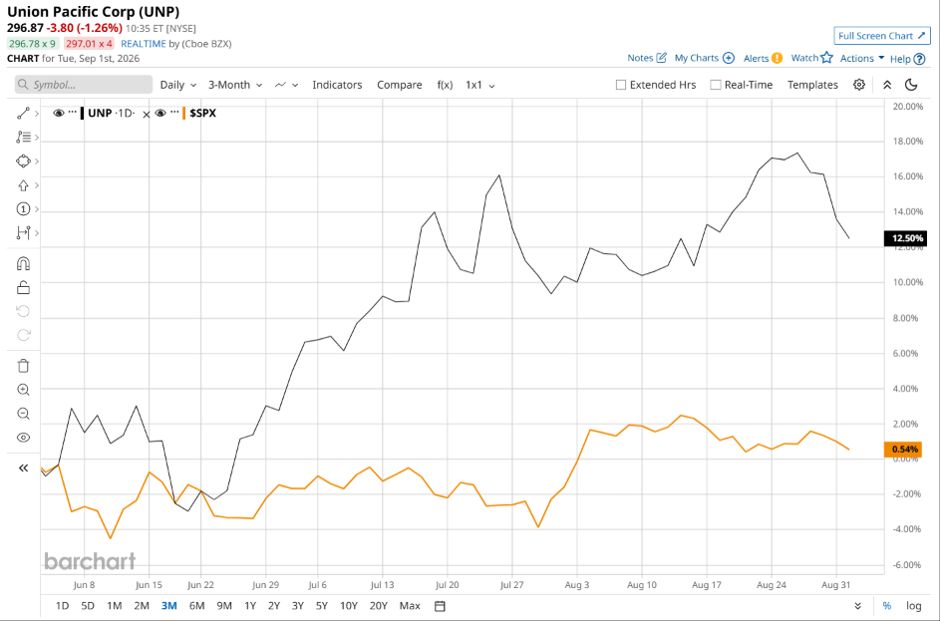Open the Daily frequency dropdown
This screenshot has height=621, width=940.
[178, 85]
